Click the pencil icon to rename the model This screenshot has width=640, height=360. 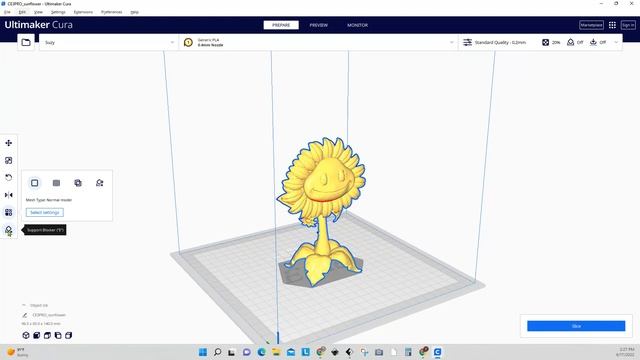click(x=25, y=315)
